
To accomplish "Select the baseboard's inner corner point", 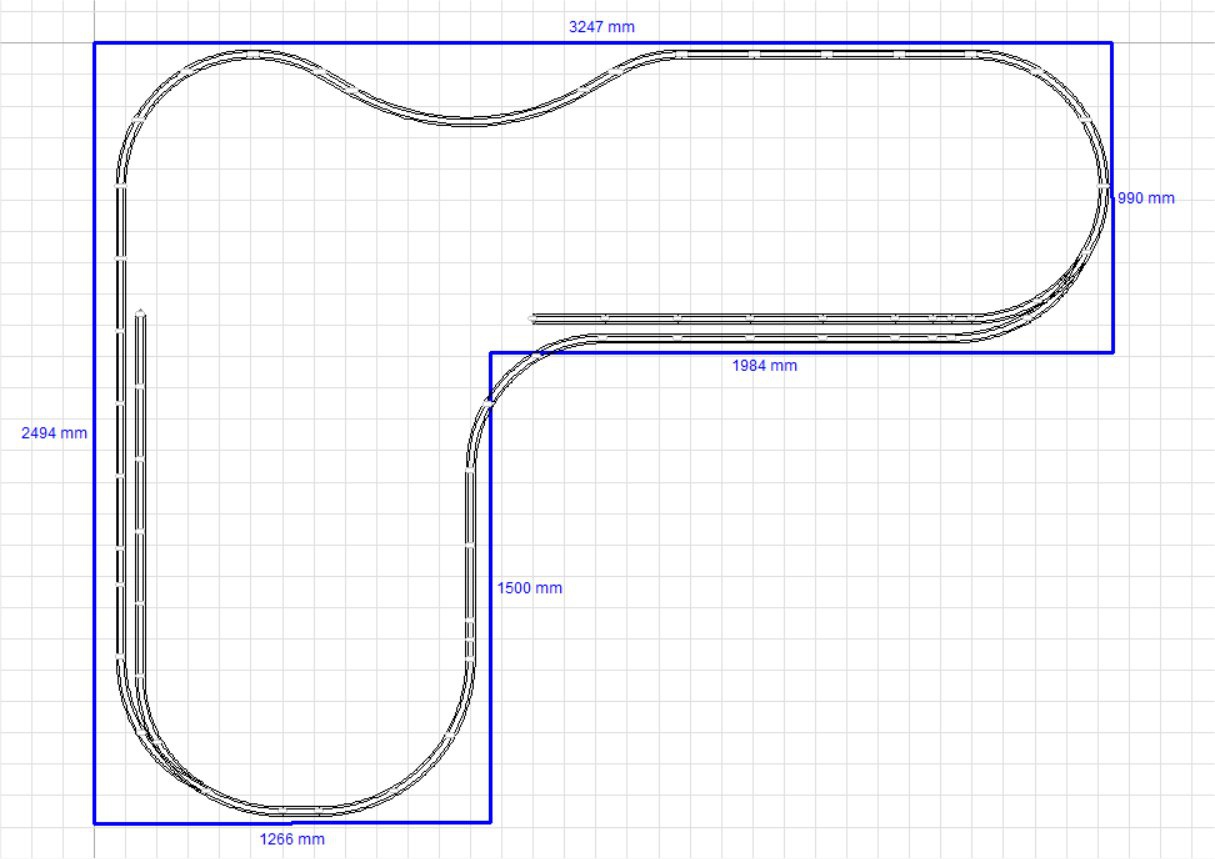I will [x=490, y=352].
